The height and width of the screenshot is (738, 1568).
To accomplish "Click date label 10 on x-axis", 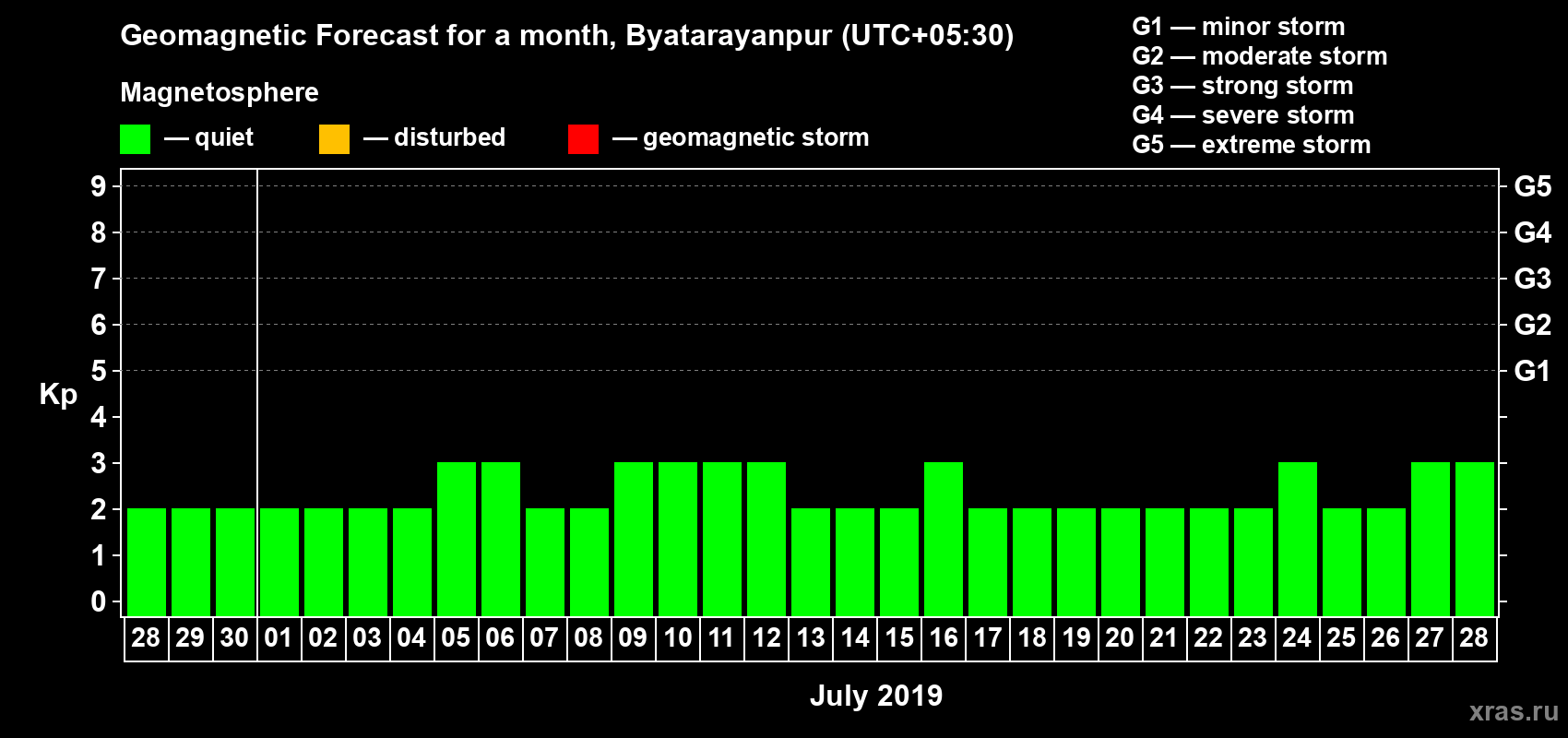I will (678, 638).
